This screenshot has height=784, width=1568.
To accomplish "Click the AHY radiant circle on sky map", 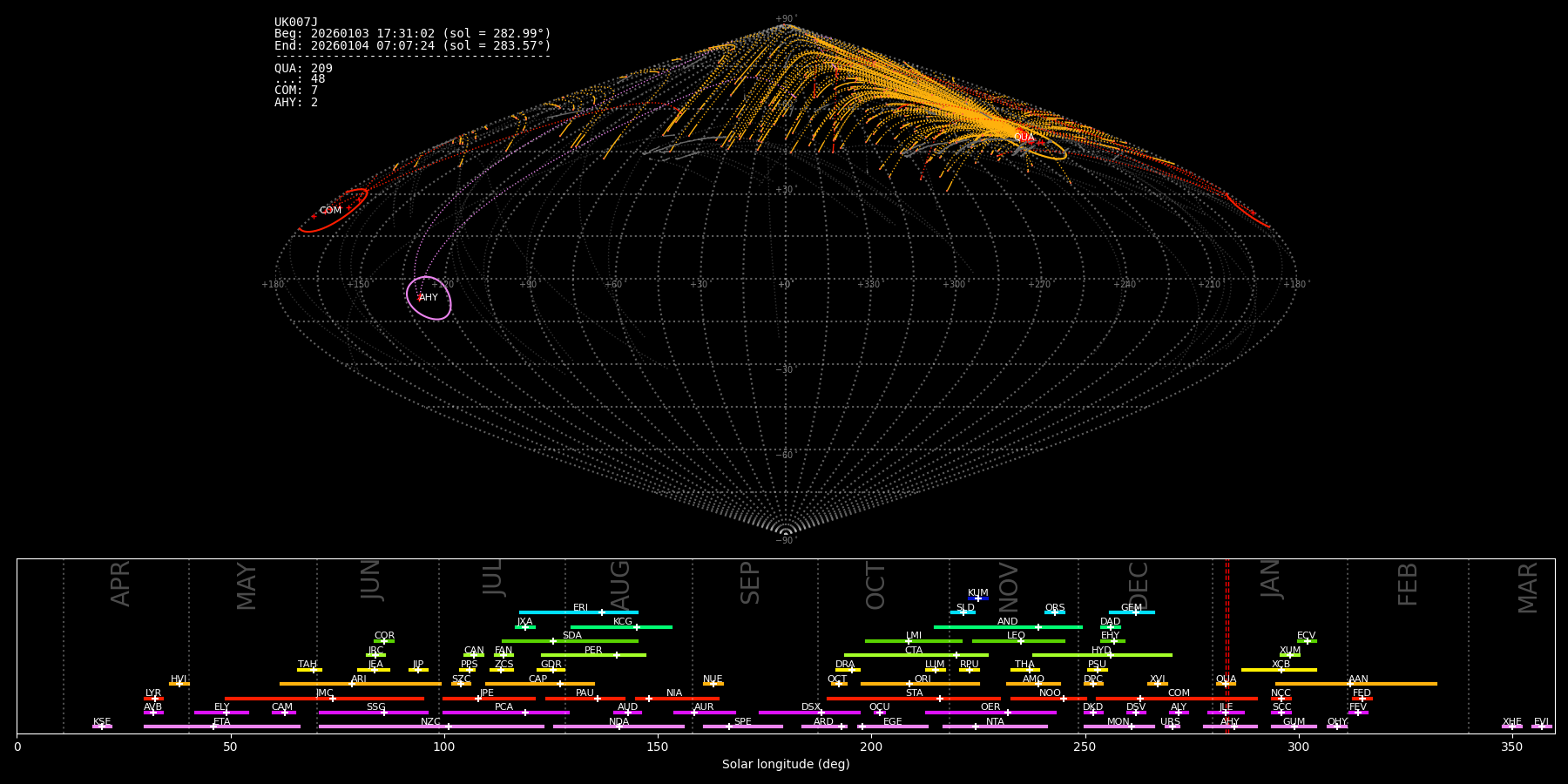I will (429, 298).
